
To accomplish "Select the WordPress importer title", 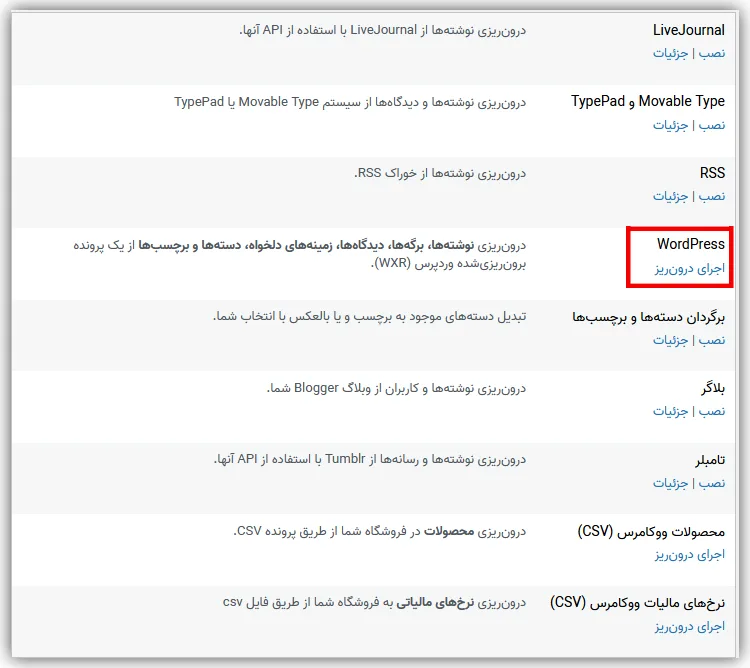I will (x=691, y=244).
